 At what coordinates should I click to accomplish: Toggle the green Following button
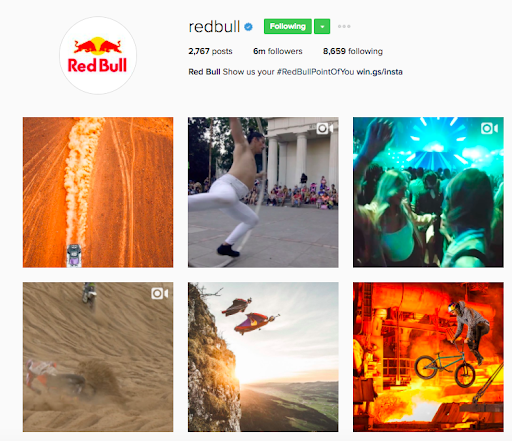[288, 26]
